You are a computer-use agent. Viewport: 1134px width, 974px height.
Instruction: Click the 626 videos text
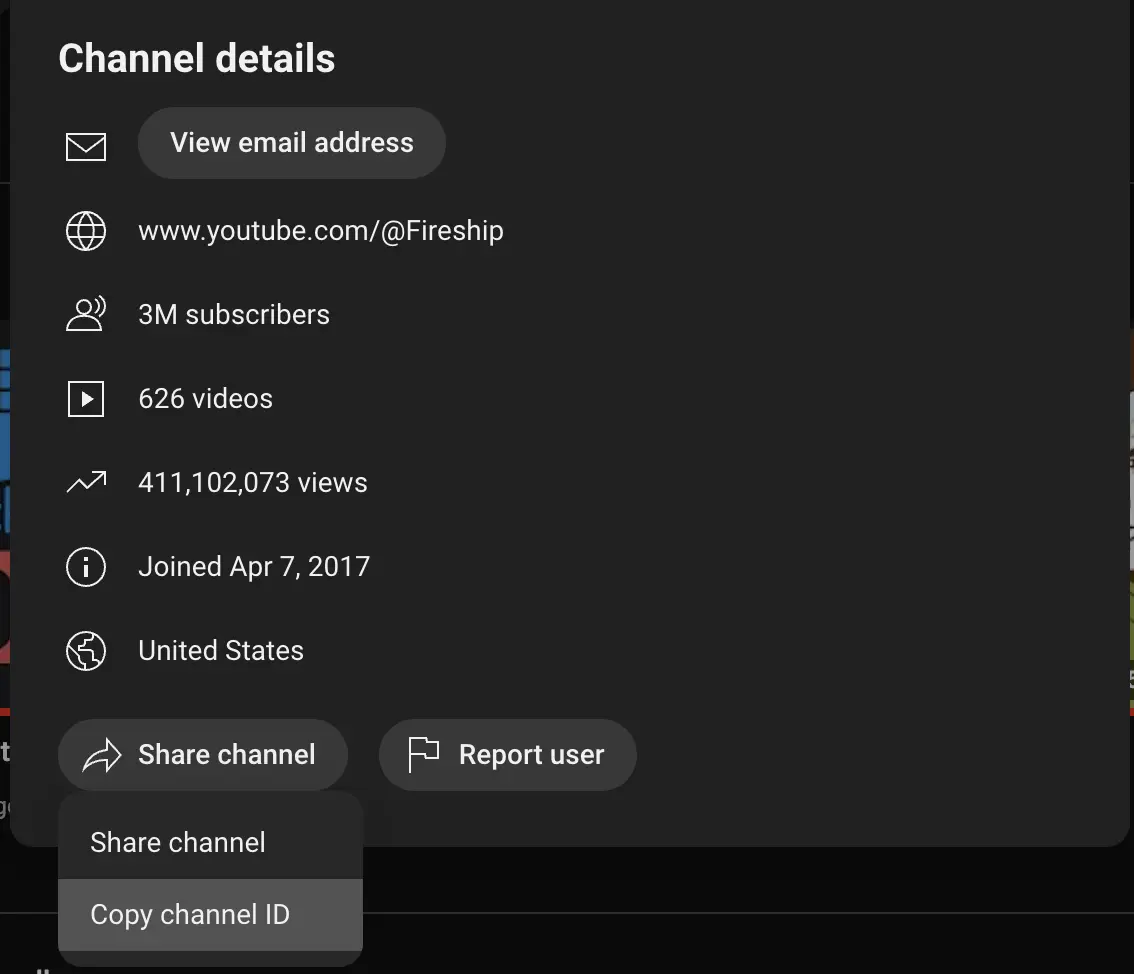pyautogui.click(x=205, y=398)
